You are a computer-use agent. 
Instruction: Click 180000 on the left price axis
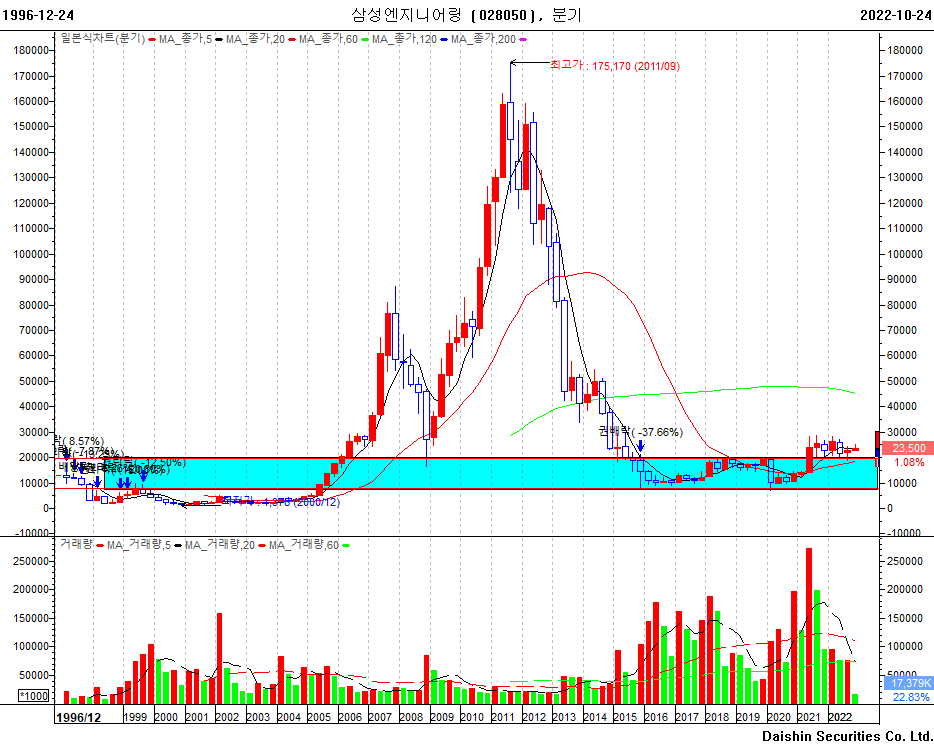[30, 50]
